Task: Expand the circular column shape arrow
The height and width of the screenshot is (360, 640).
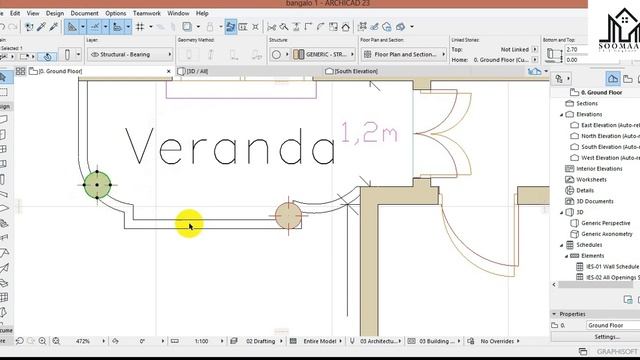Action: coord(287,54)
